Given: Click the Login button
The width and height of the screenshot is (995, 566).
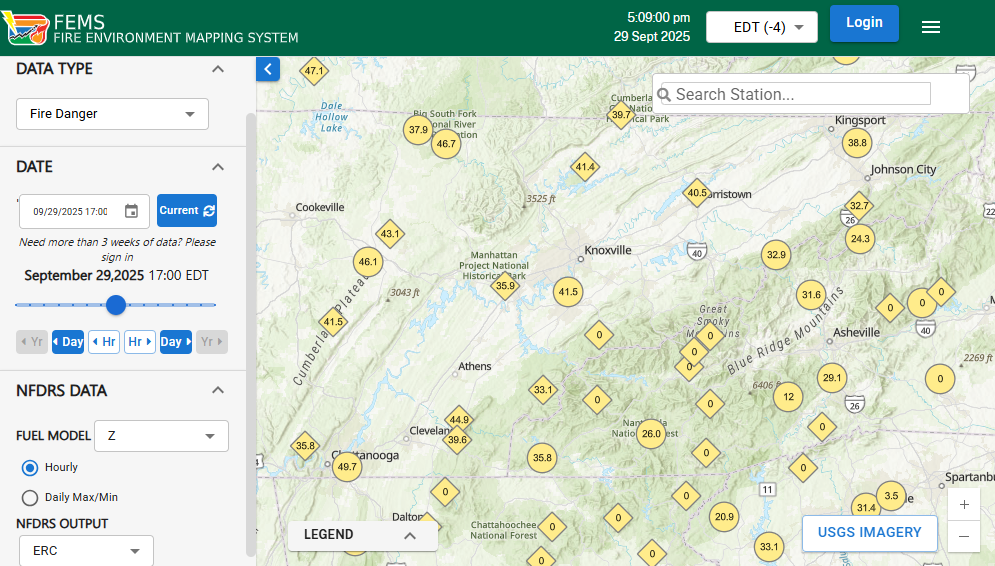Looking at the screenshot, I should pos(863,23).
